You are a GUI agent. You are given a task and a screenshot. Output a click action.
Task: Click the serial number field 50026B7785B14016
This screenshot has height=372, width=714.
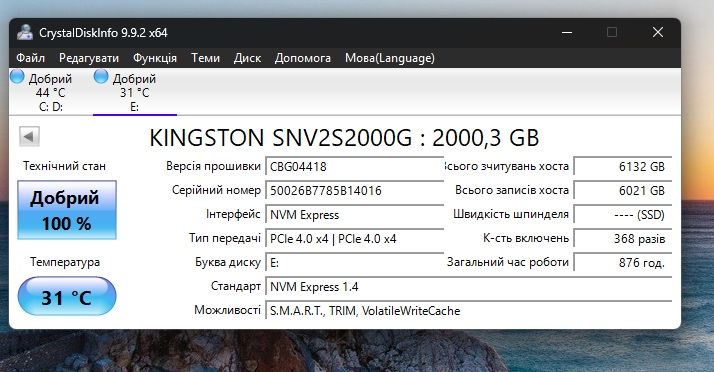[354, 190]
